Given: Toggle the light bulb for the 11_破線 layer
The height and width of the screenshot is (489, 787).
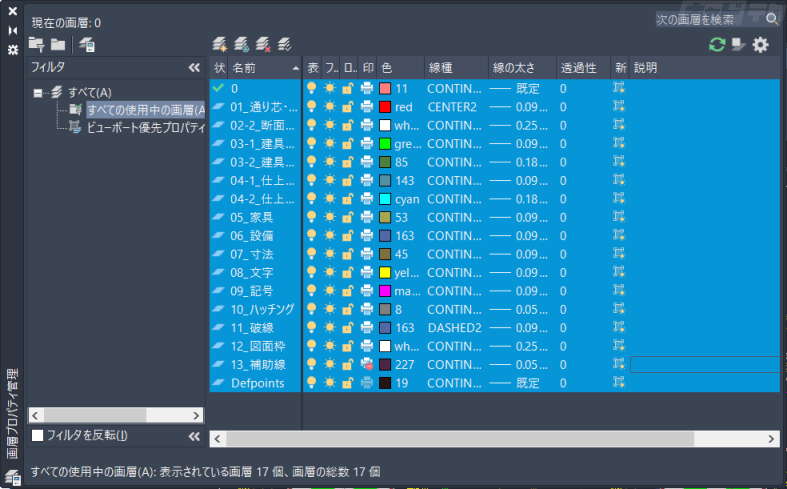Looking at the screenshot, I should point(312,327).
